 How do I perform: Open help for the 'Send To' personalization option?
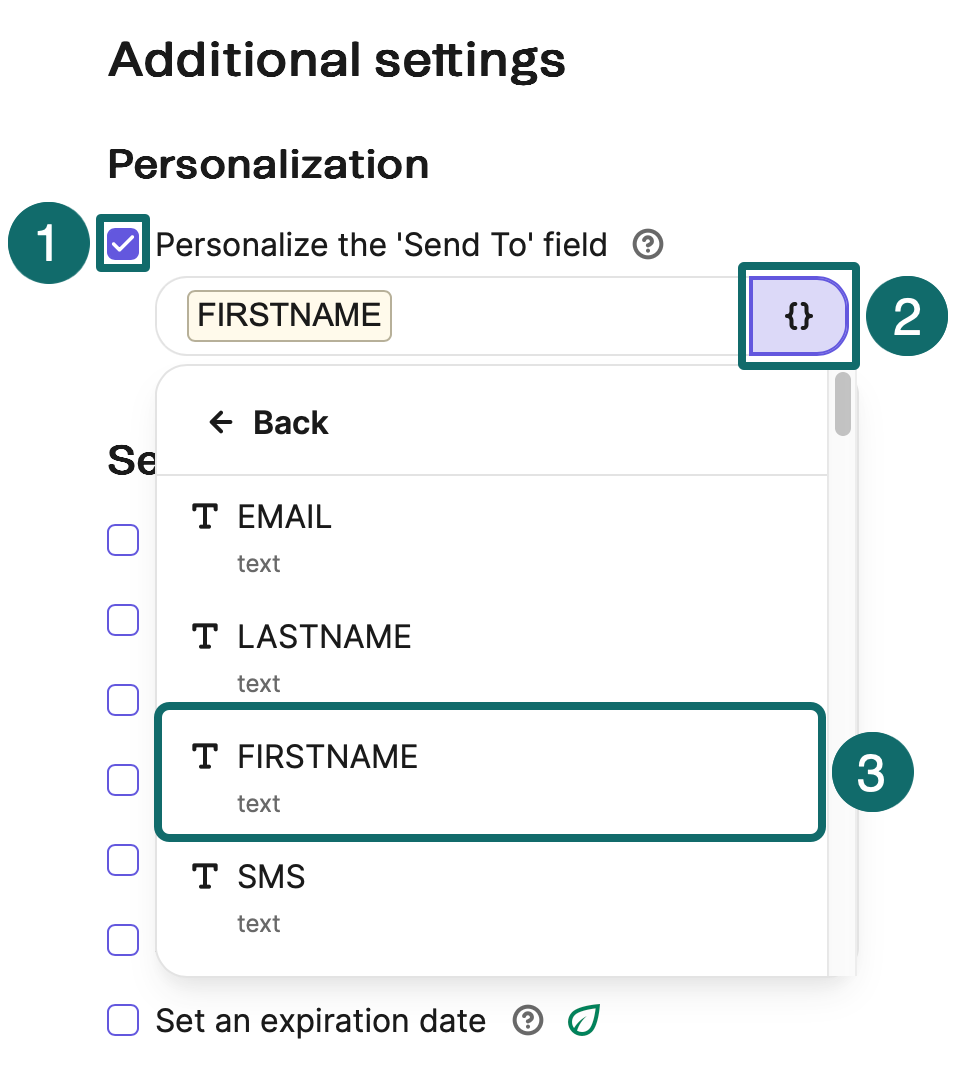pyautogui.click(x=647, y=244)
